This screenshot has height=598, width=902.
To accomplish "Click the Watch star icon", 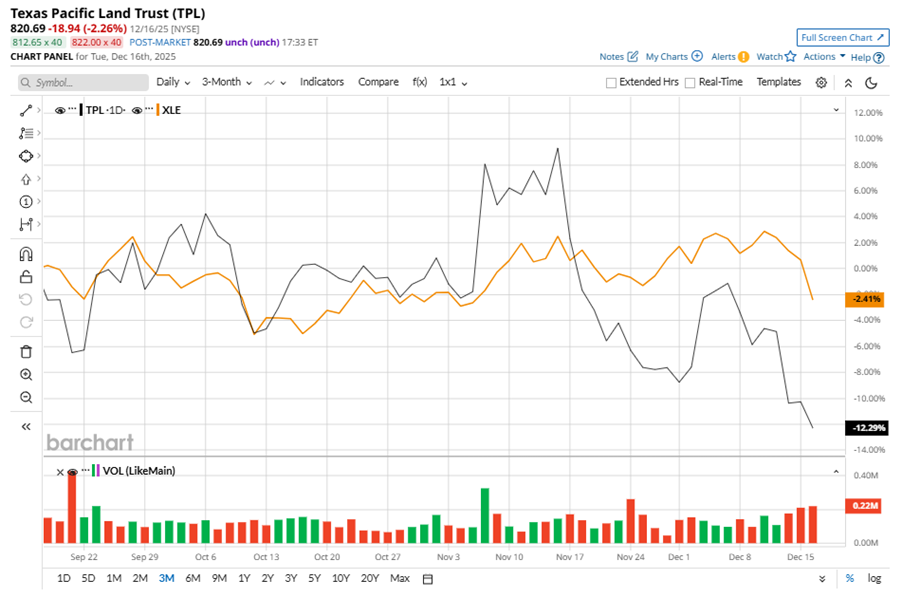I will pyautogui.click(x=790, y=56).
